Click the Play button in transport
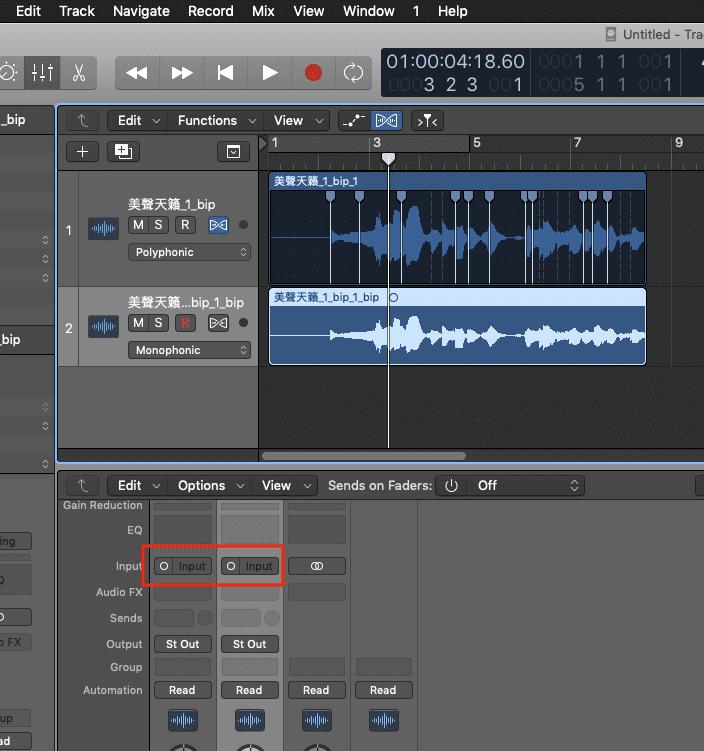The height and width of the screenshot is (751, 704). point(269,73)
